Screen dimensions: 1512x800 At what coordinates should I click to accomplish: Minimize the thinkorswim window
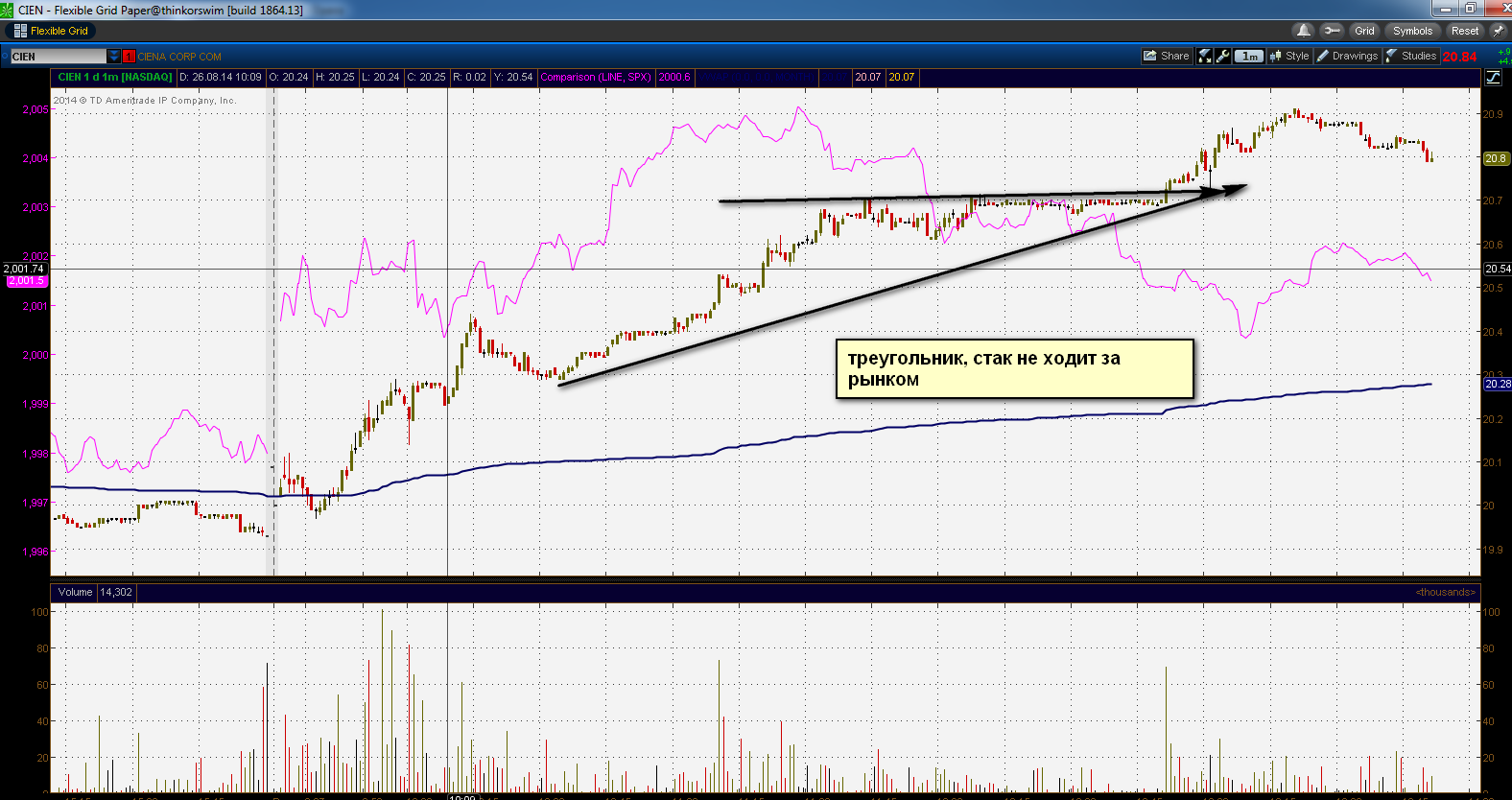point(1445,9)
